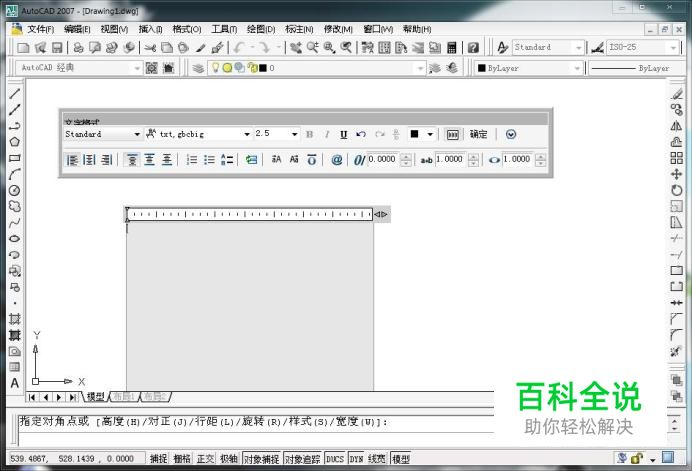Click the Help question mark icon
692x471 pixels.
pyautogui.click(x=473, y=47)
